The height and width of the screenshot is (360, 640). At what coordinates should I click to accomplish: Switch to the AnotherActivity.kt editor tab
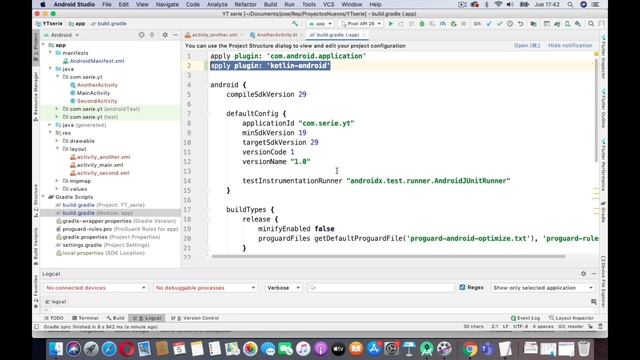click(276, 35)
